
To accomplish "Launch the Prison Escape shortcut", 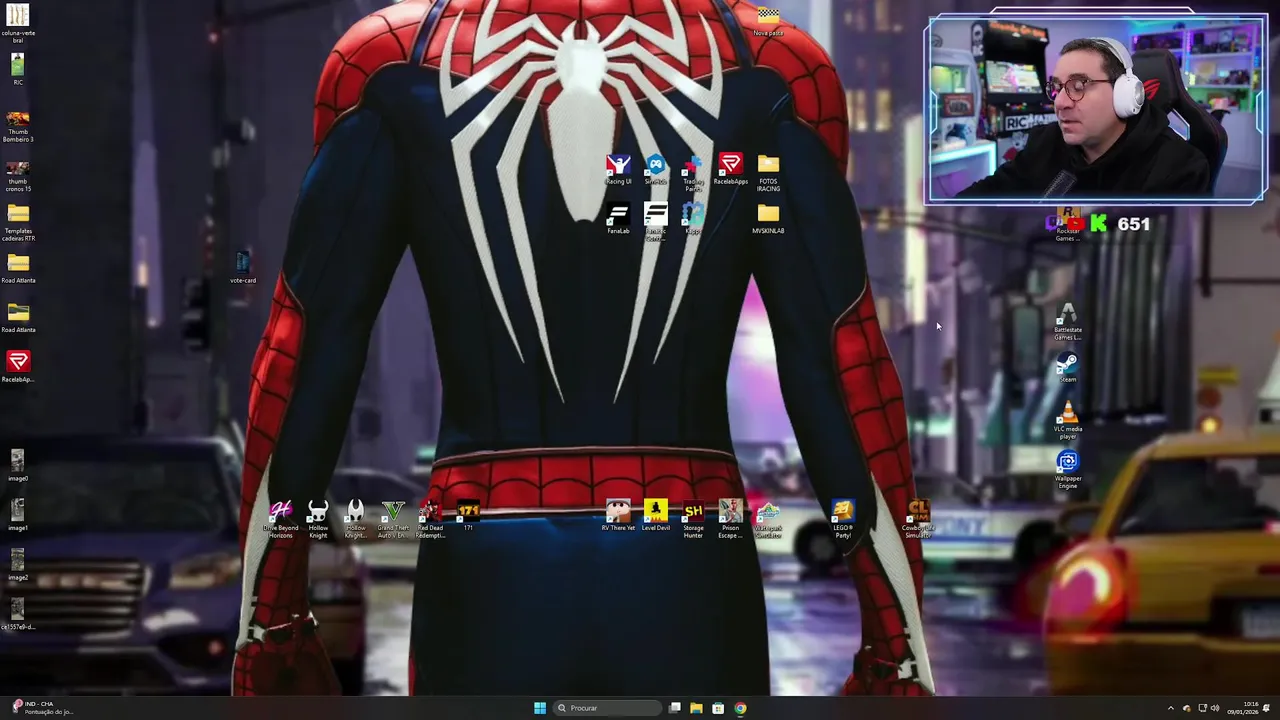I will point(730,520).
